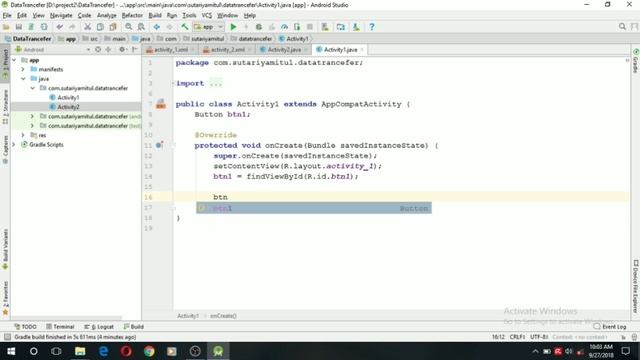
Task: Open the Terminal tool window
Action: click(60, 327)
